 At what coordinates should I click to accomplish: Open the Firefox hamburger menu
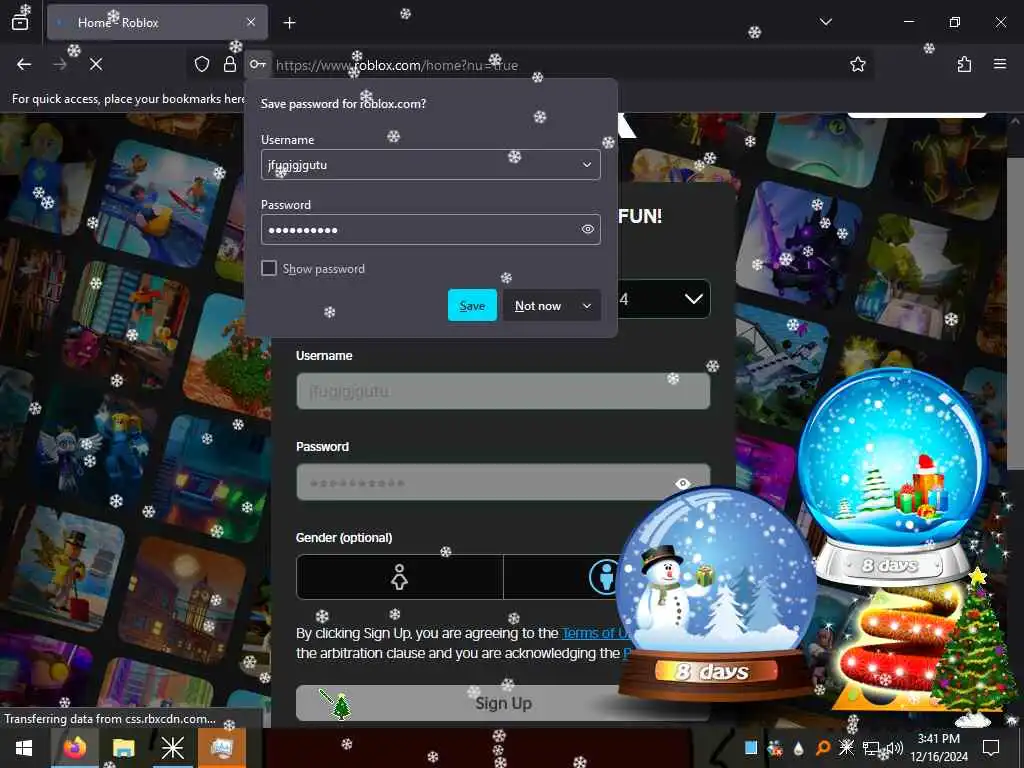tap(1000, 64)
